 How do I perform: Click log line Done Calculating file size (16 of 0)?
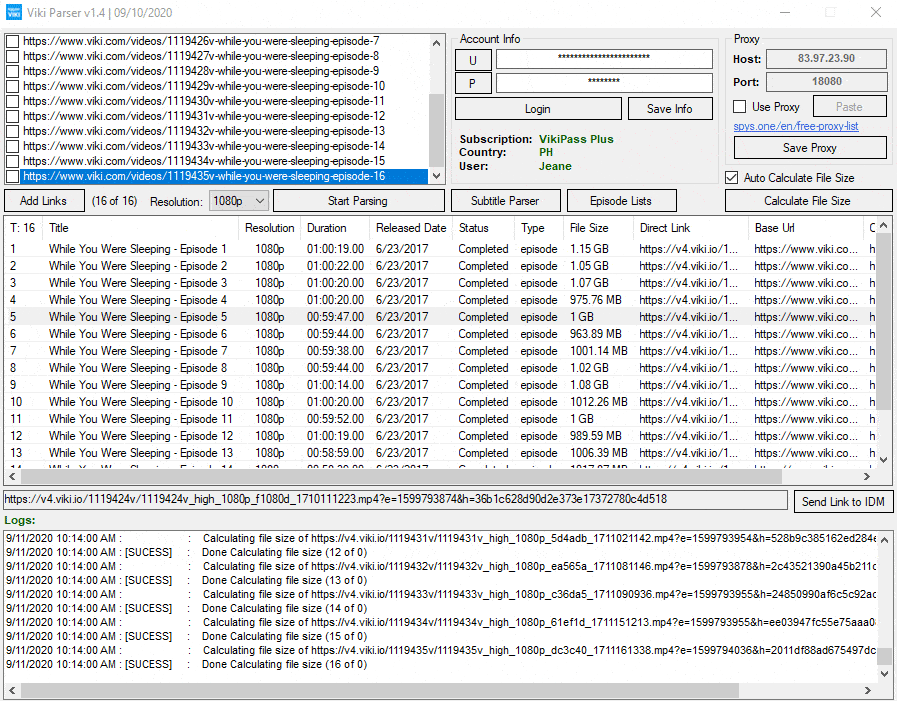284,664
